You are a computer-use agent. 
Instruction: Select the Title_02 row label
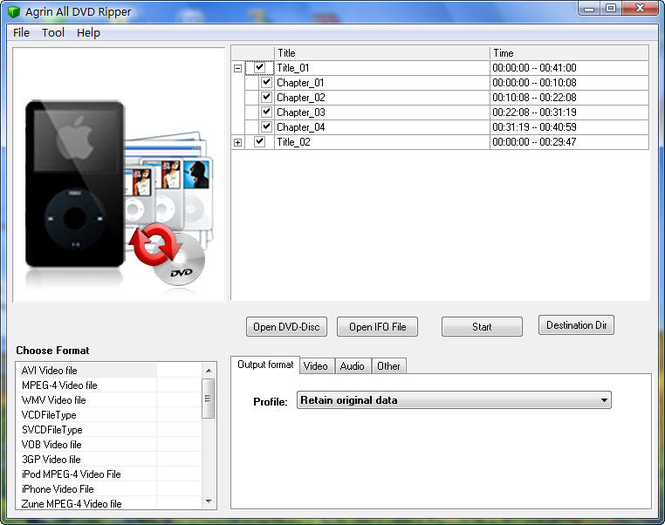point(293,142)
